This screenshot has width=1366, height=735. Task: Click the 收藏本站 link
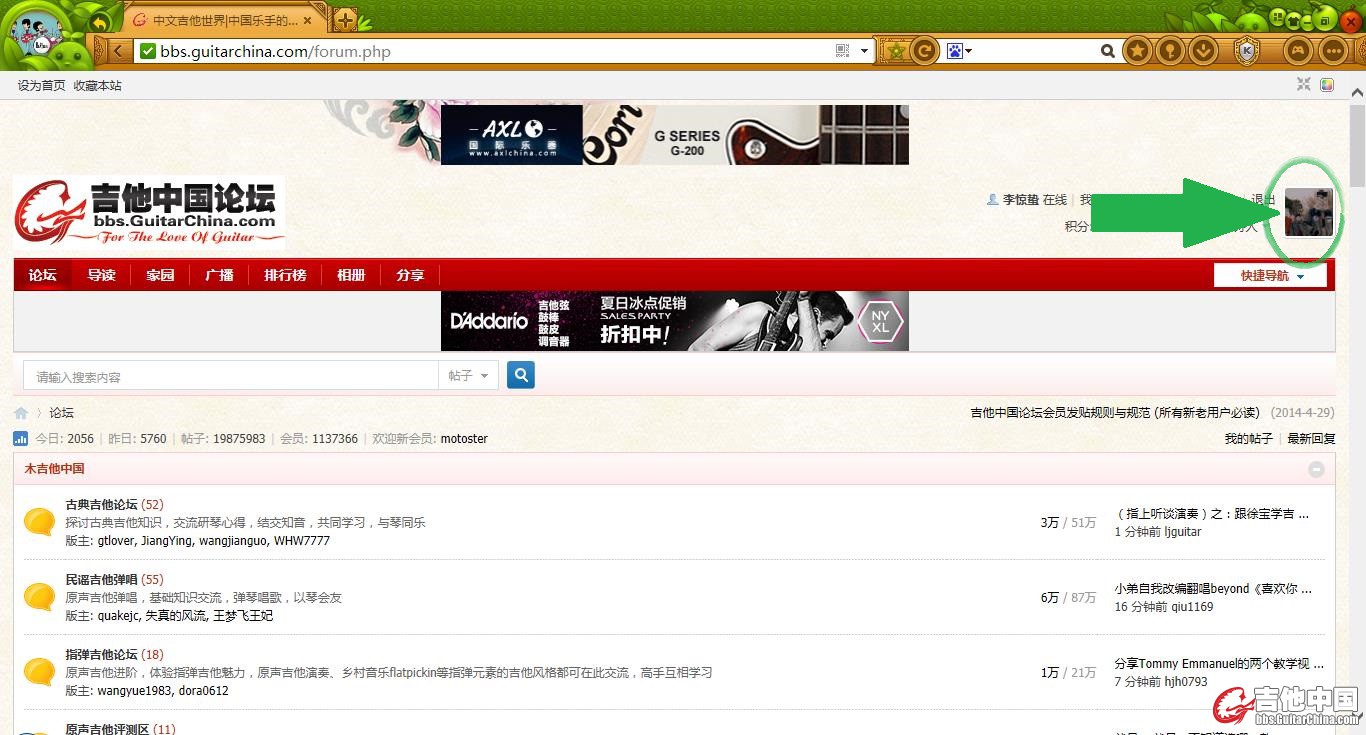click(x=97, y=86)
